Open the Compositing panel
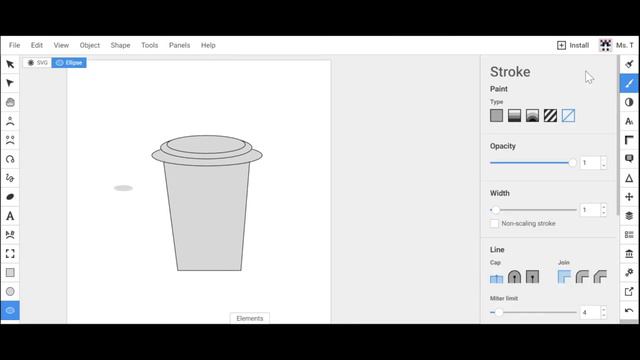The width and height of the screenshot is (640, 360). 629,102
